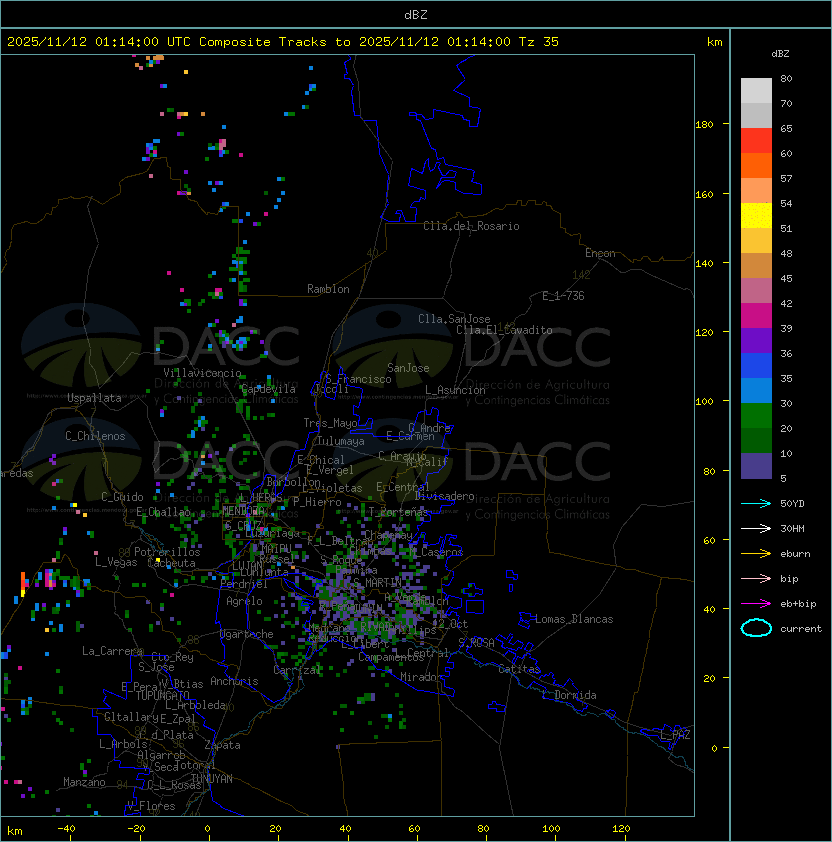Click the 'Divisadero' map label
This screenshot has height=842, width=832.
(444, 496)
